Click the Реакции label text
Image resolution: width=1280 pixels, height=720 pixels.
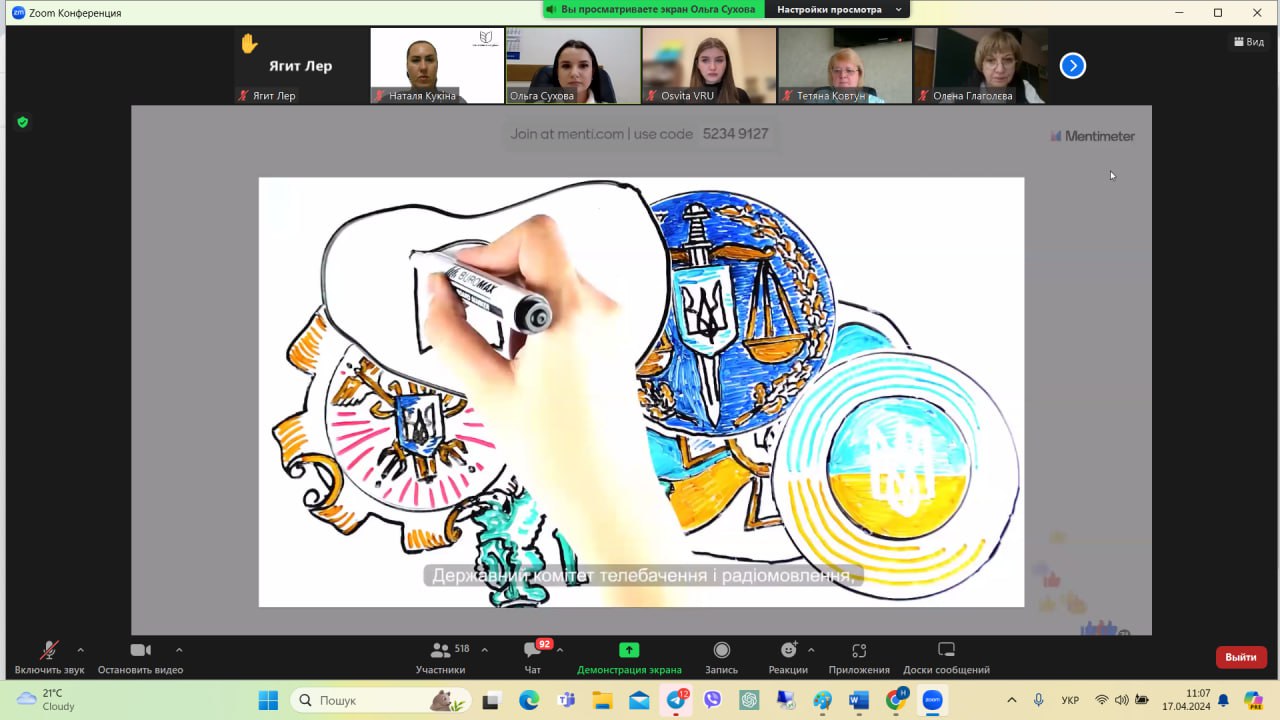[788, 670]
